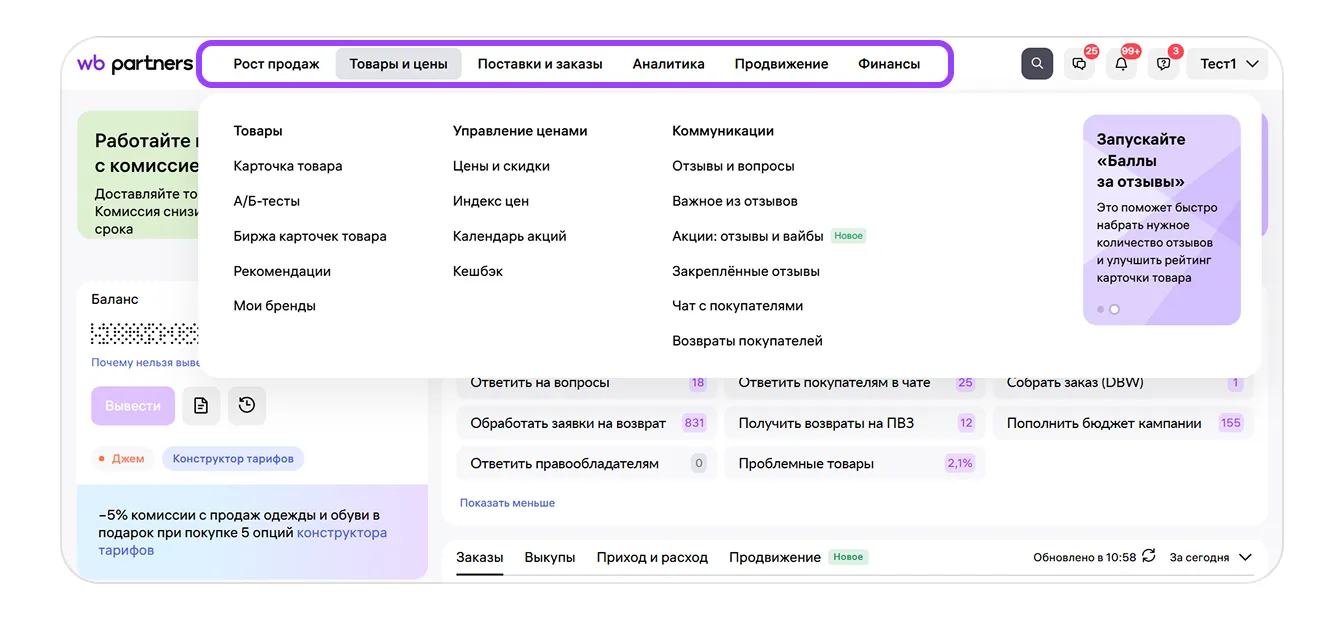This screenshot has width=1344, height=620.
Task: Open Индекс цен entry
Action: click(x=491, y=201)
